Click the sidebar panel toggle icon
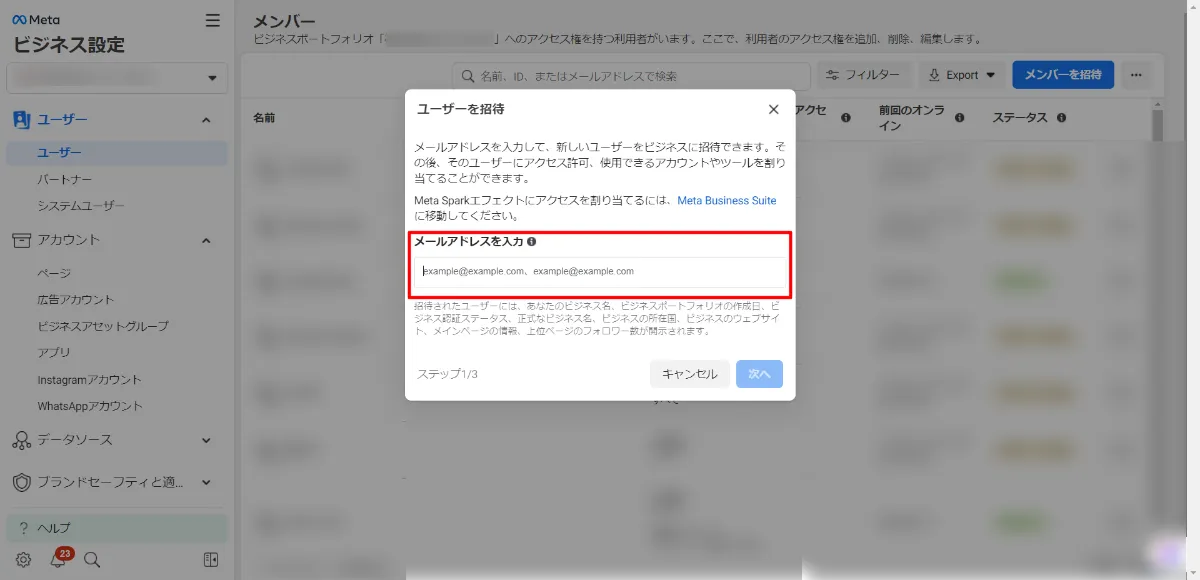 (x=210, y=560)
